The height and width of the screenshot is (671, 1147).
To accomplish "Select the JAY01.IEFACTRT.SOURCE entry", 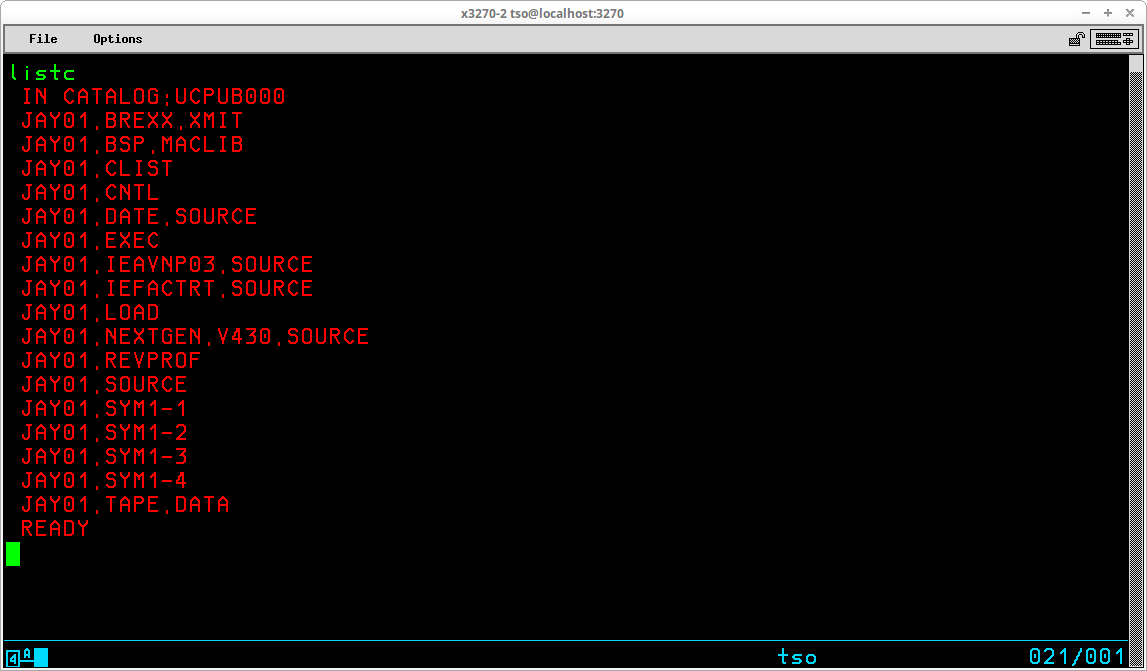I will point(167,288).
